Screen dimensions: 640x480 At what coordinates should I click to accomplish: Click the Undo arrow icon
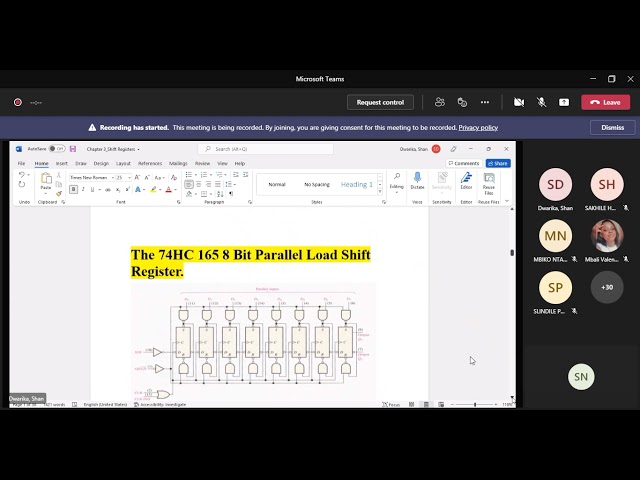pyautogui.click(x=22, y=175)
